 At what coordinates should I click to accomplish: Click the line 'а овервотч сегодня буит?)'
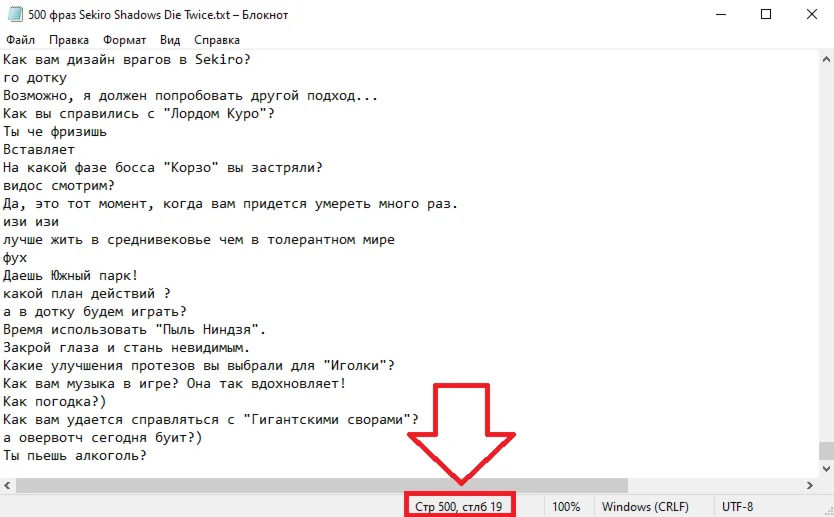[103, 438]
